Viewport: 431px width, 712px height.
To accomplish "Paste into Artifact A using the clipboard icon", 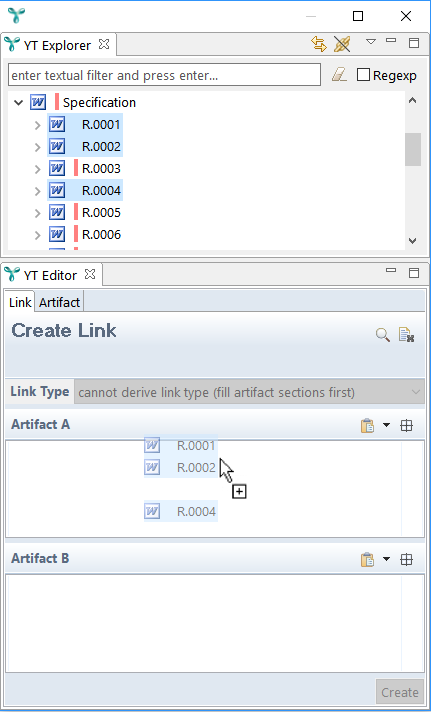I will click(367, 425).
